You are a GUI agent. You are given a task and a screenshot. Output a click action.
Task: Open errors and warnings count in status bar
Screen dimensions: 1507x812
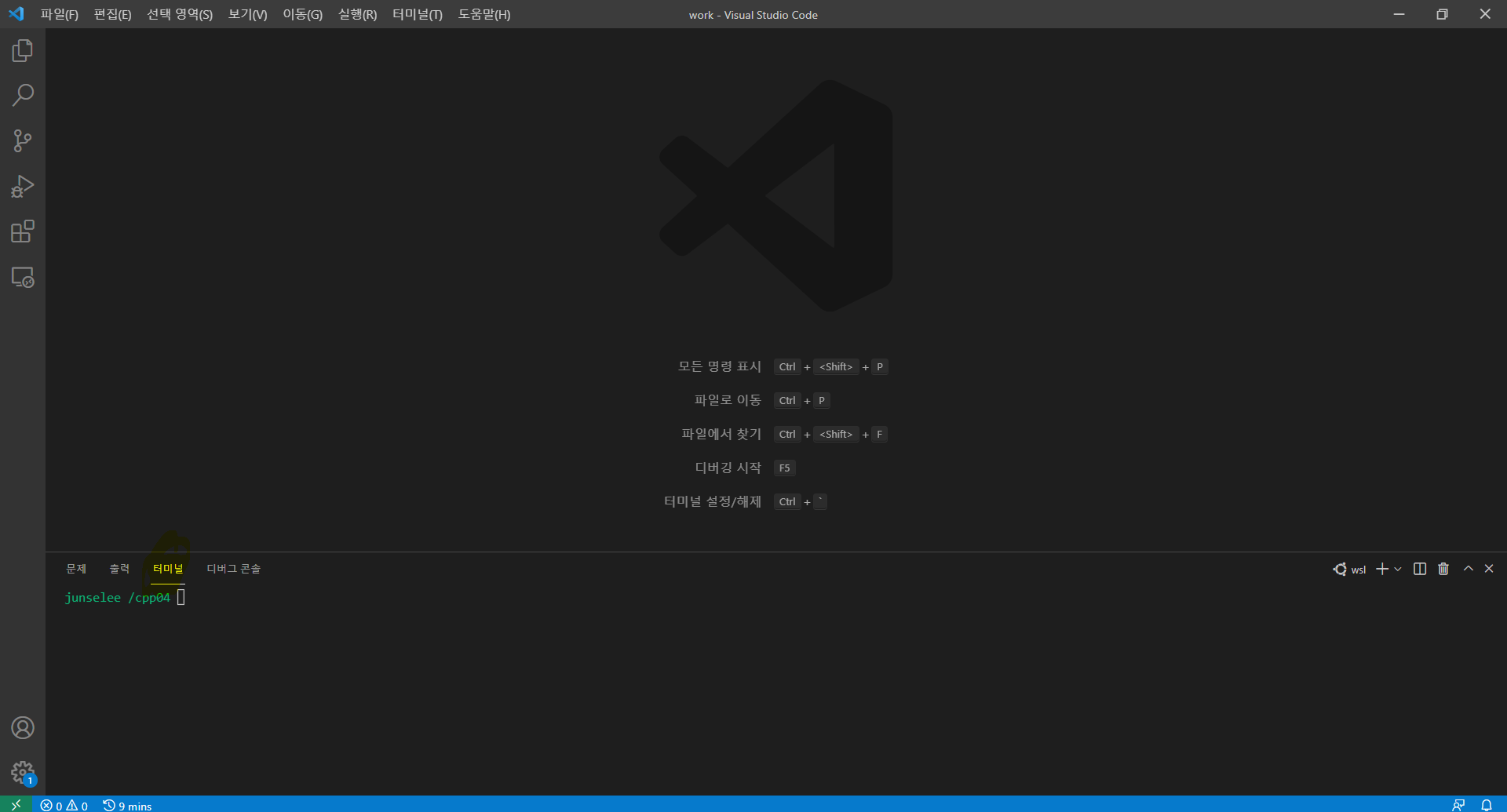64,806
